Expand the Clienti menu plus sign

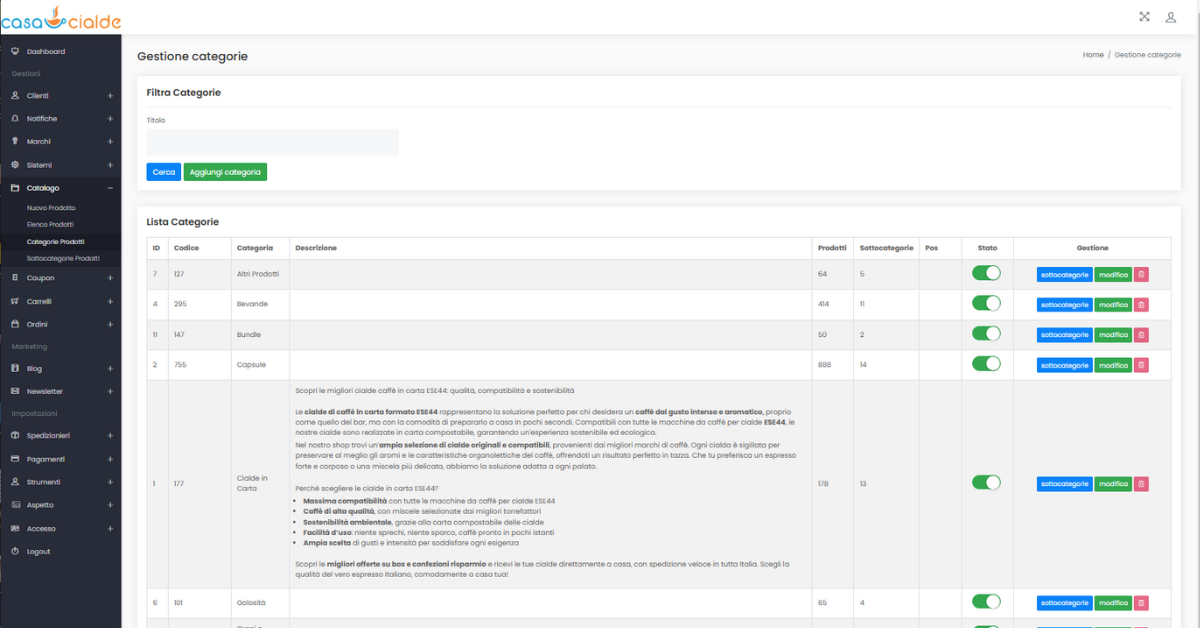pyautogui.click(x=110, y=96)
